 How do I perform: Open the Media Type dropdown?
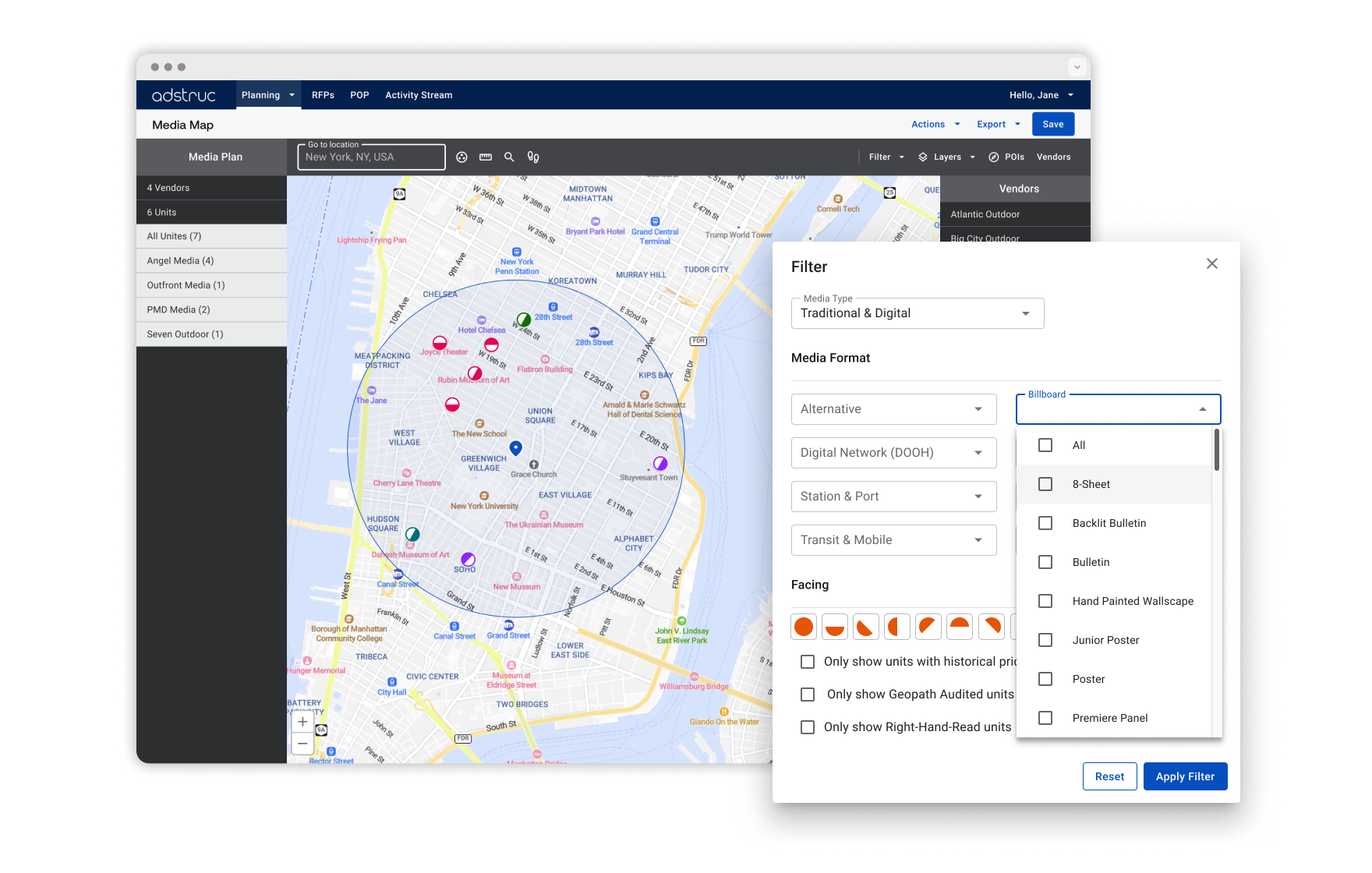point(917,313)
